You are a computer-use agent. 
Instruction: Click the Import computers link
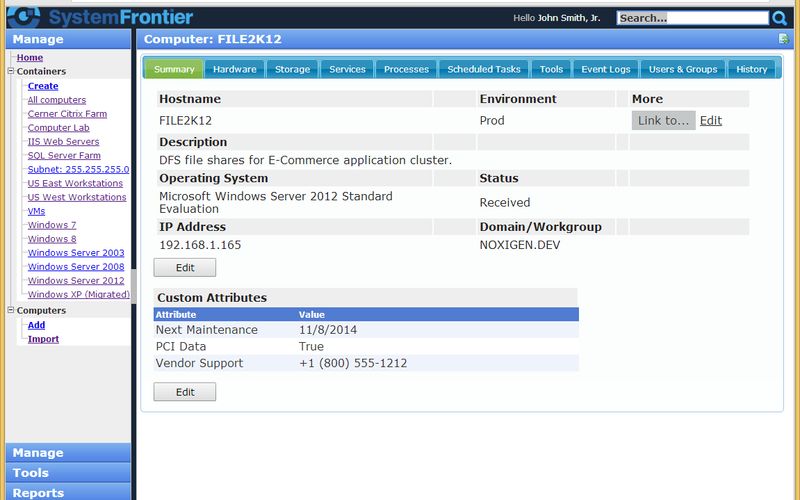pos(43,339)
